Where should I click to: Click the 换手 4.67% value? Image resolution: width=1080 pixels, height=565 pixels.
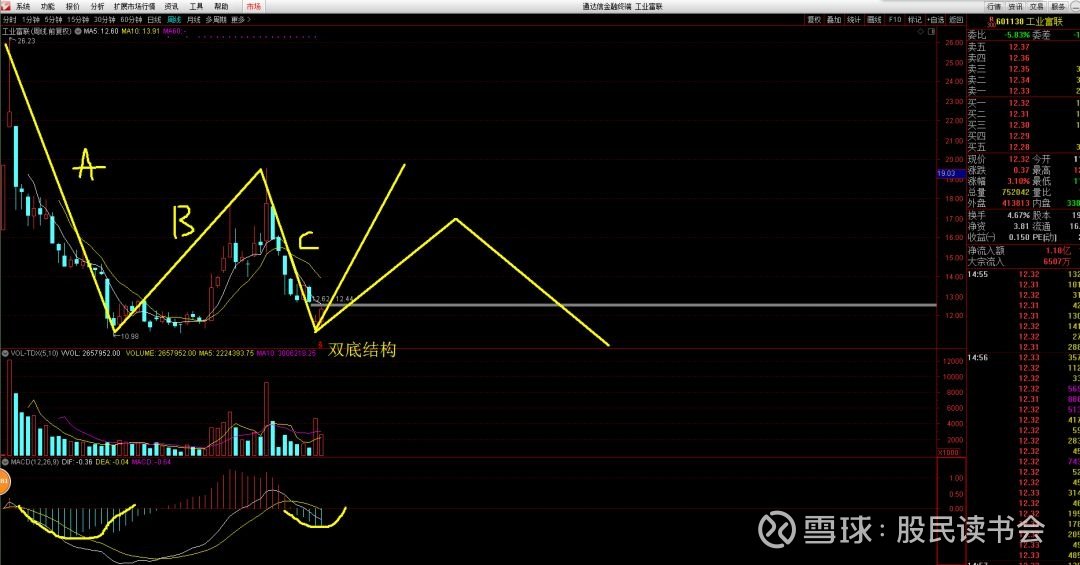[1018, 216]
